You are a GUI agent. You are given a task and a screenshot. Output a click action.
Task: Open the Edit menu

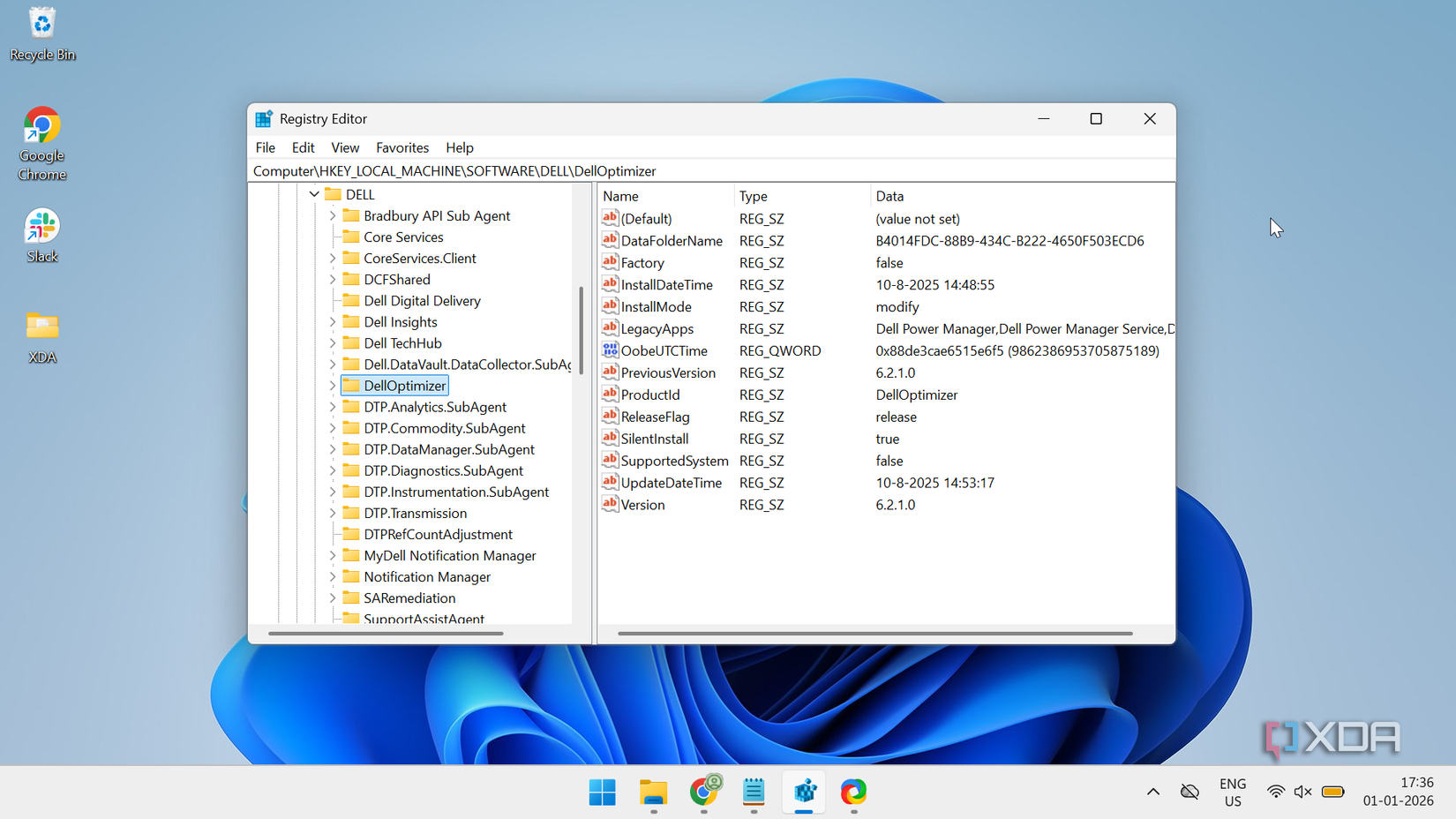[x=303, y=147]
